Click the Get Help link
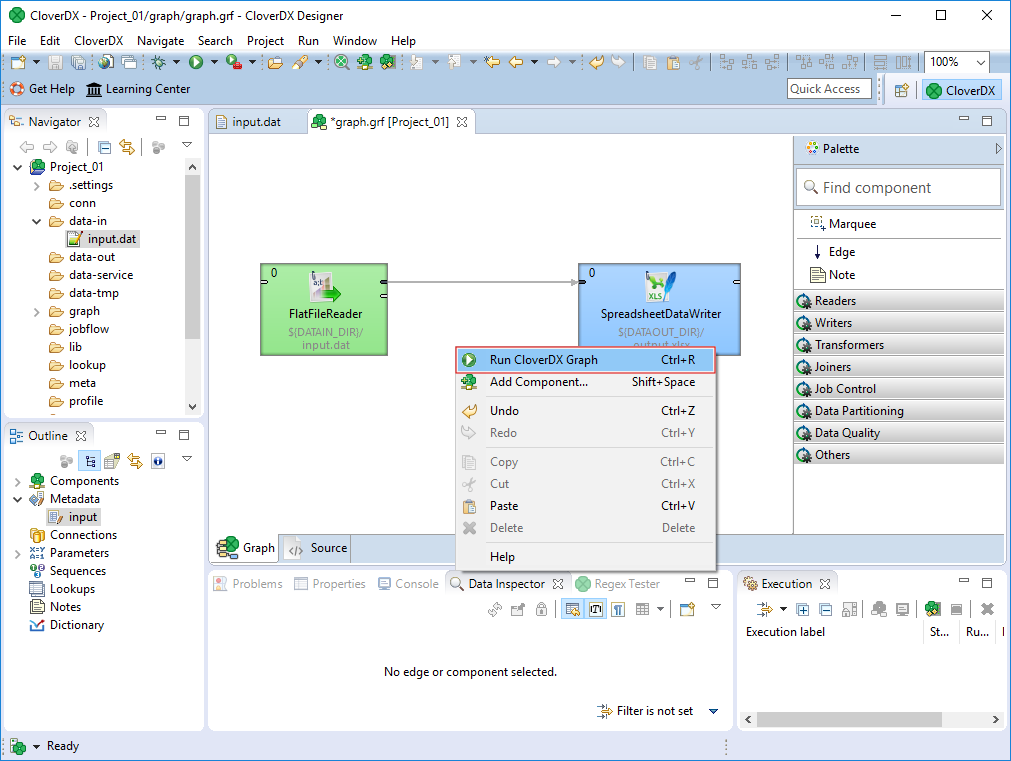Screen dimensions: 1011x761 (x=42, y=89)
